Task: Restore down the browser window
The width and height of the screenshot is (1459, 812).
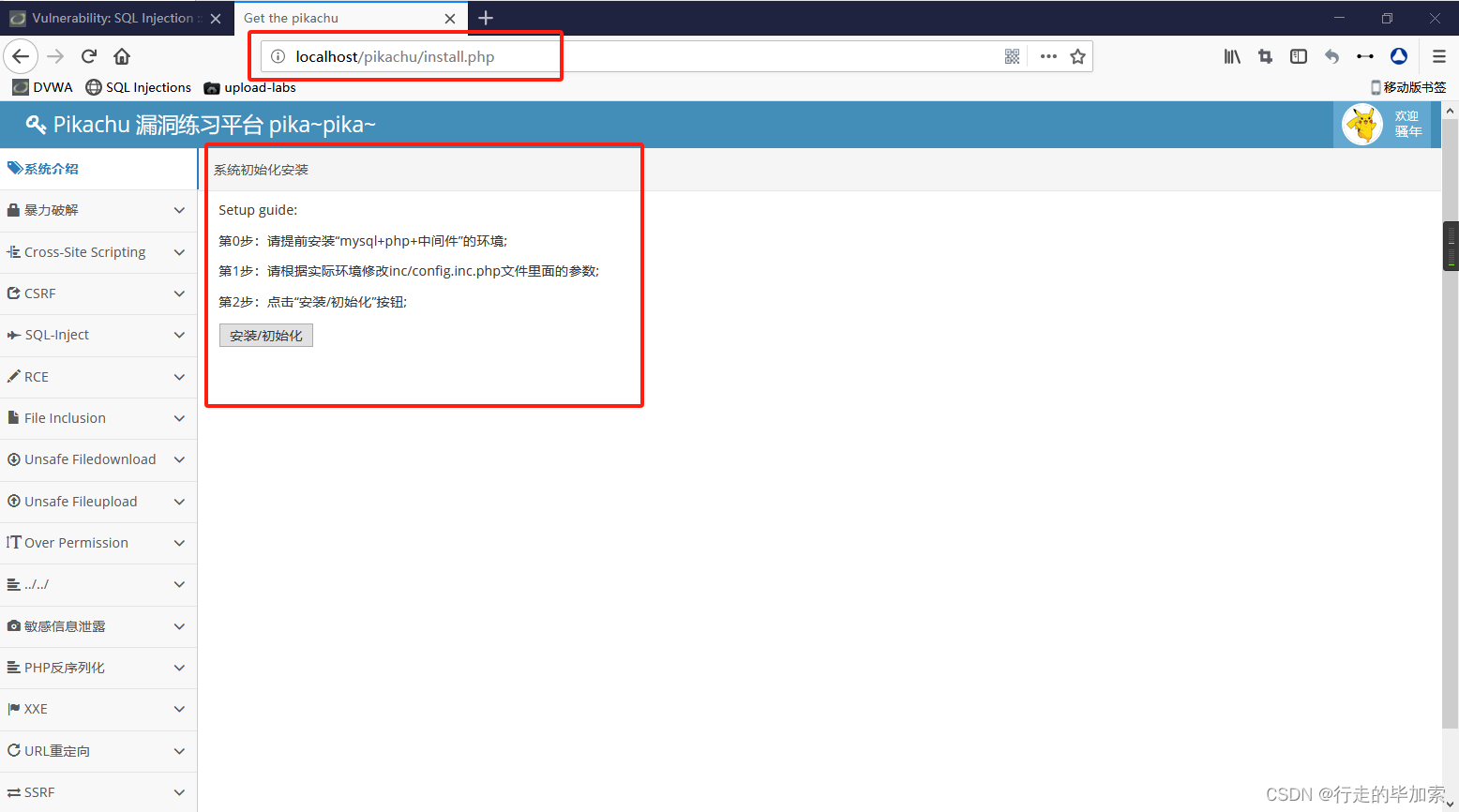Action: coord(1387,18)
